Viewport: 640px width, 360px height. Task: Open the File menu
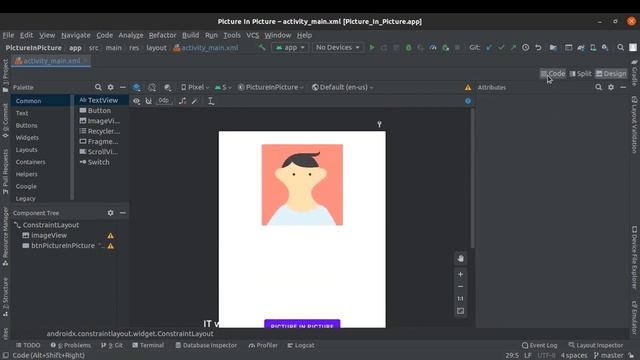coord(8,35)
